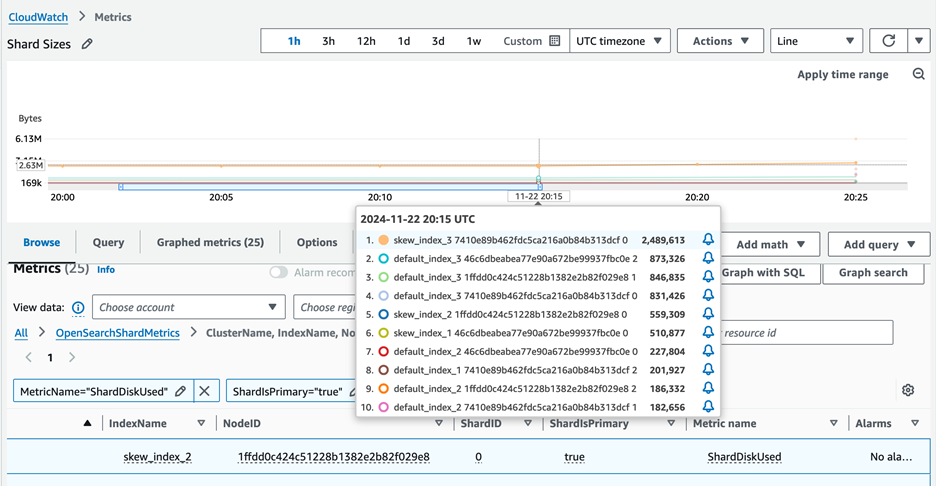
Task: Open the Actions dropdown menu
Action: click(720, 41)
